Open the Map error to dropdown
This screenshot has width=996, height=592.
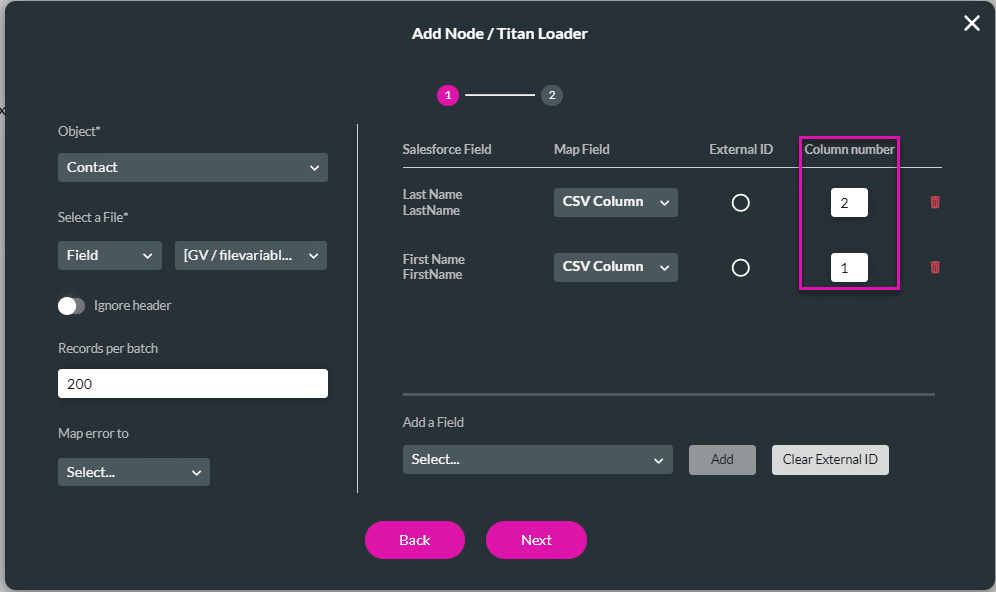click(133, 472)
